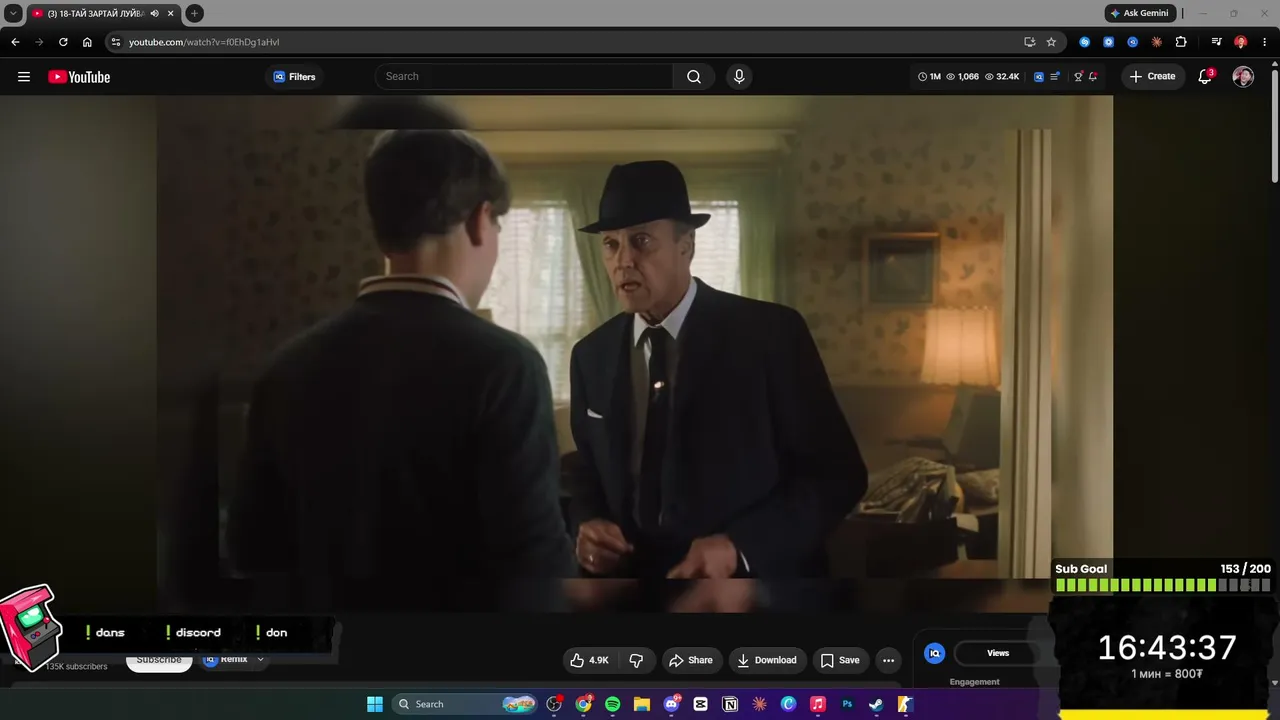Go to the YouTube home logo
Image resolution: width=1280 pixels, height=720 pixels.
point(79,77)
